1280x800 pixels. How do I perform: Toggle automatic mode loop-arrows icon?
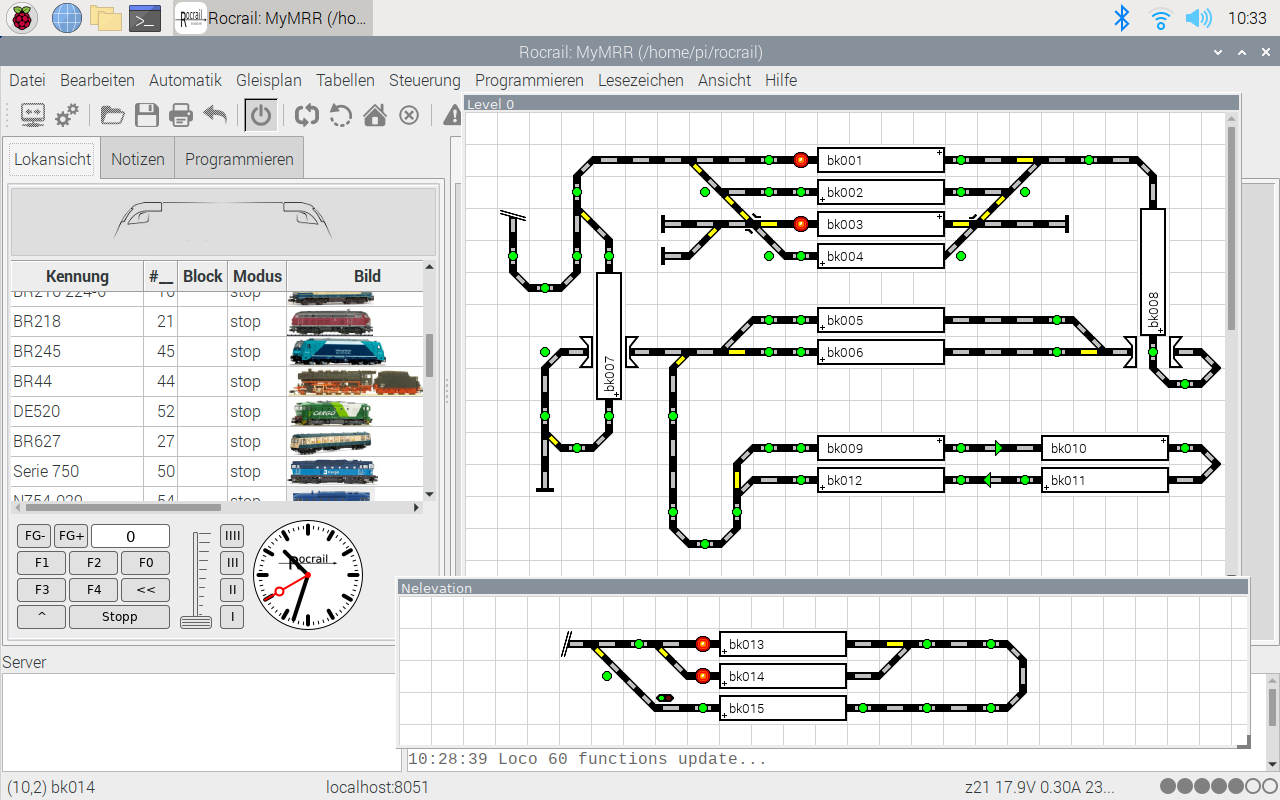point(307,115)
